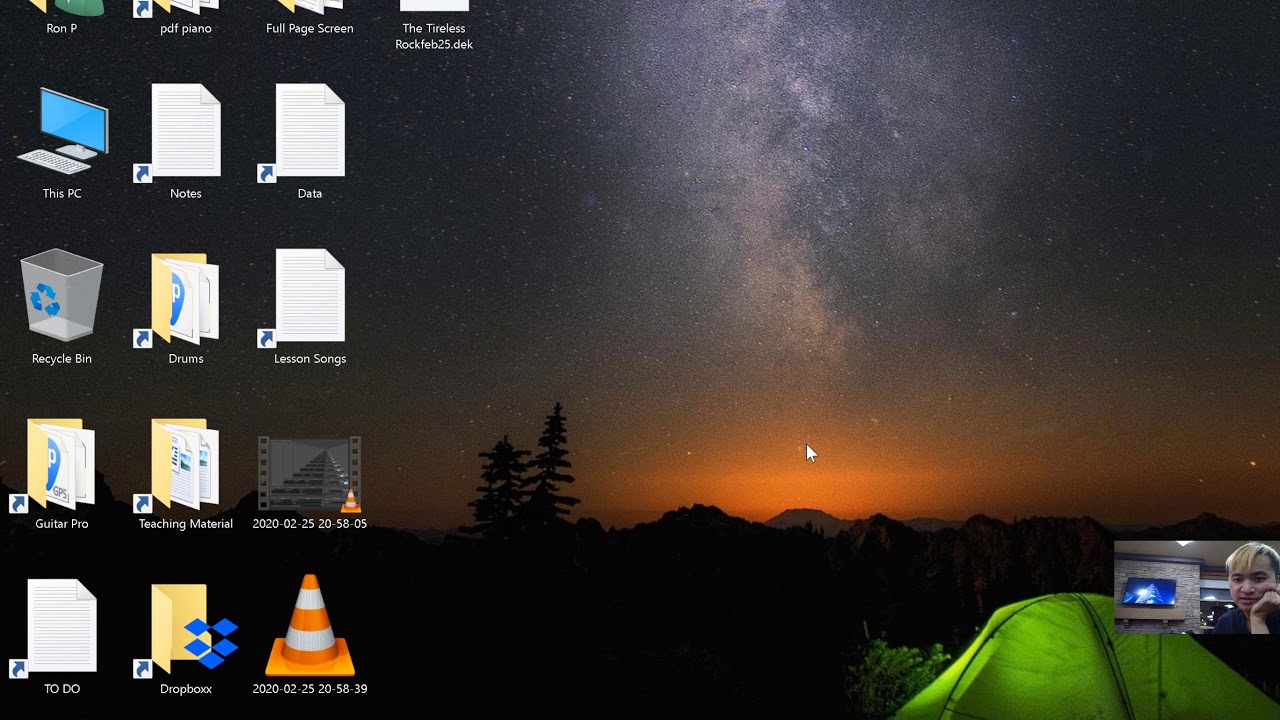The image size is (1280, 720).
Task: Open the Dropboxx folder shortcut
Action: coord(186,630)
